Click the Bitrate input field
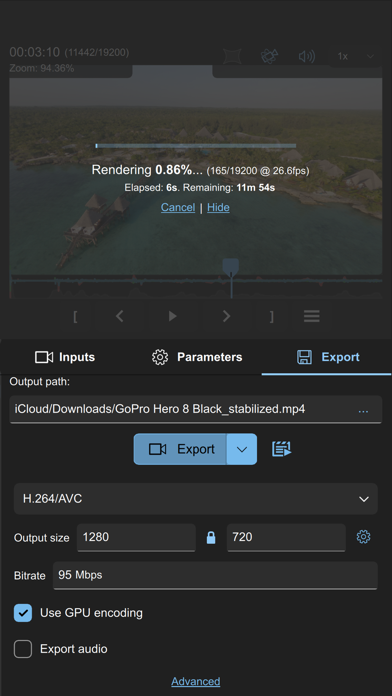Screen dimensions: 392x696 pyautogui.click(x=215, y=575)
